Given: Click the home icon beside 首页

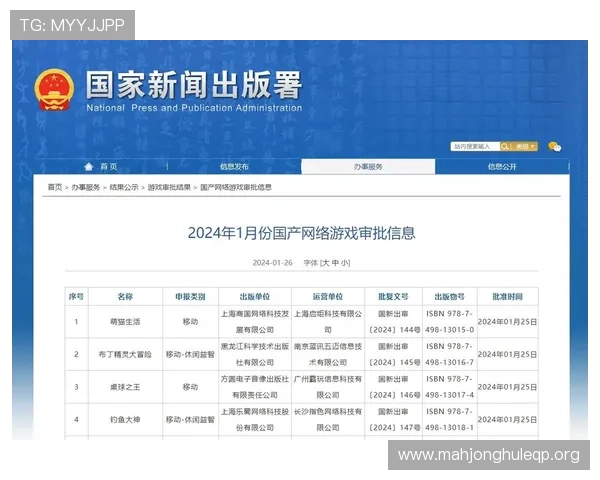Looking at the screenshot, I should pyautogui.click(x=89, y=167).
